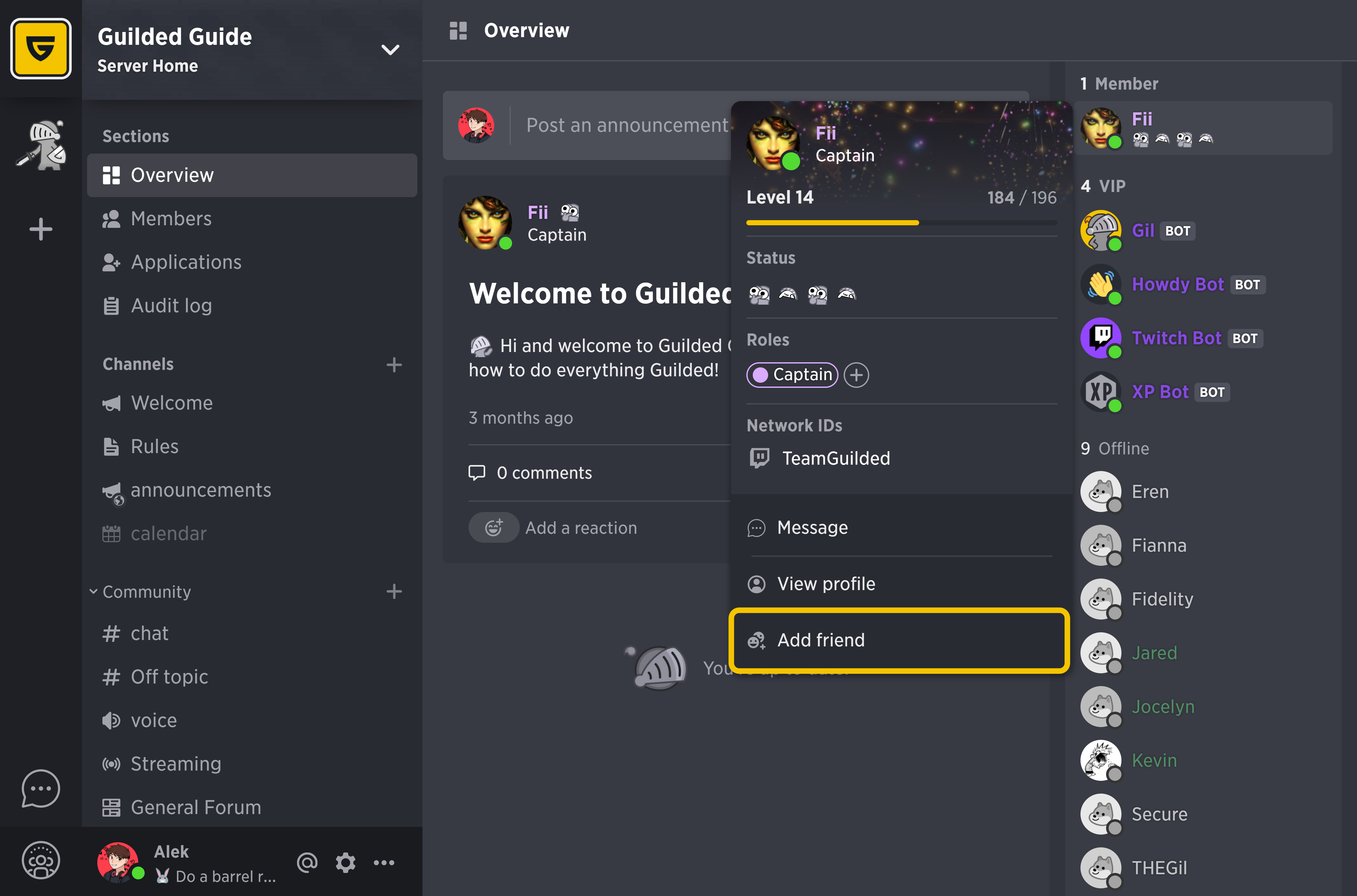The width and height of the screenshot is (1357, 896).
Task: Click the comments speech bubble icon
Action: [x=477, y=473]
